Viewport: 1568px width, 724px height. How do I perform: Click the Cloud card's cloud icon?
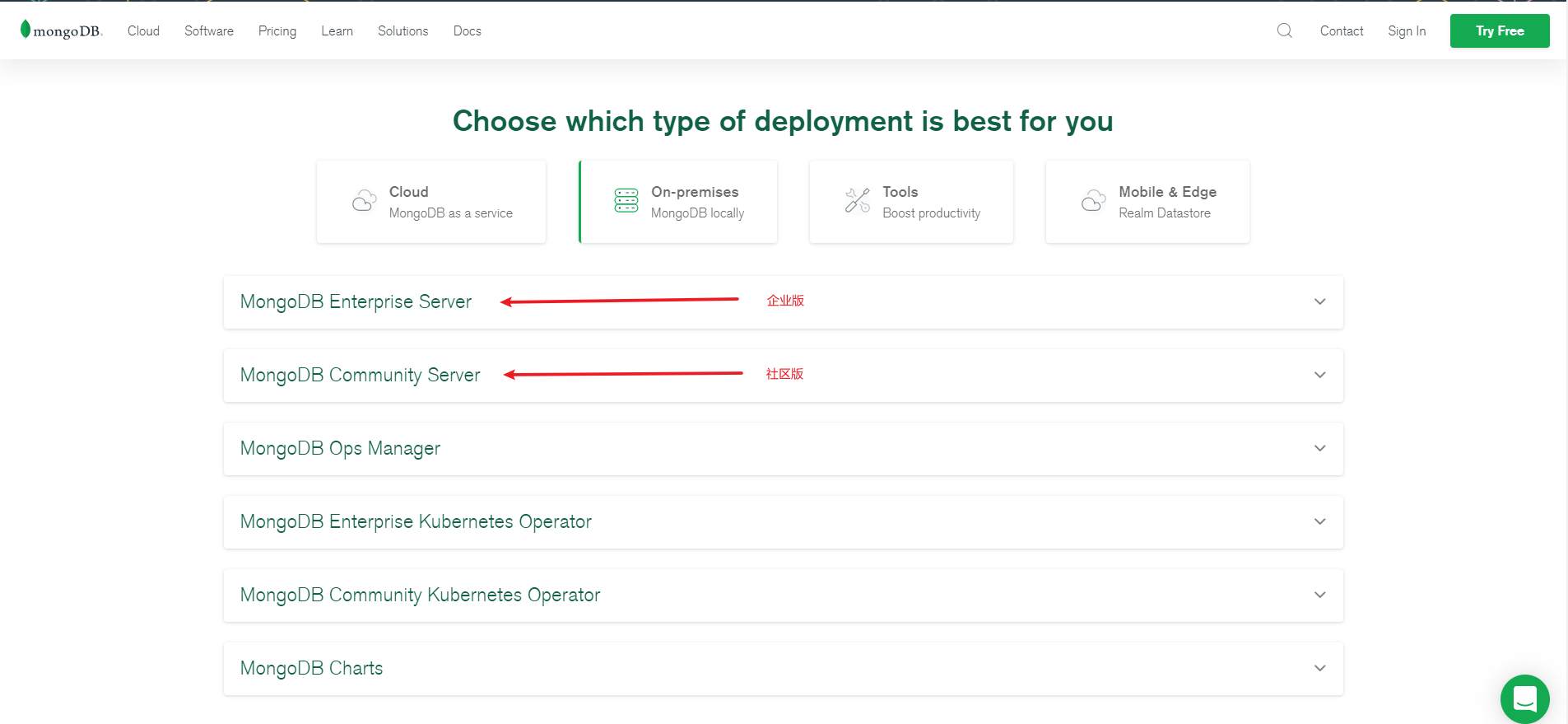tap(365, 200)
